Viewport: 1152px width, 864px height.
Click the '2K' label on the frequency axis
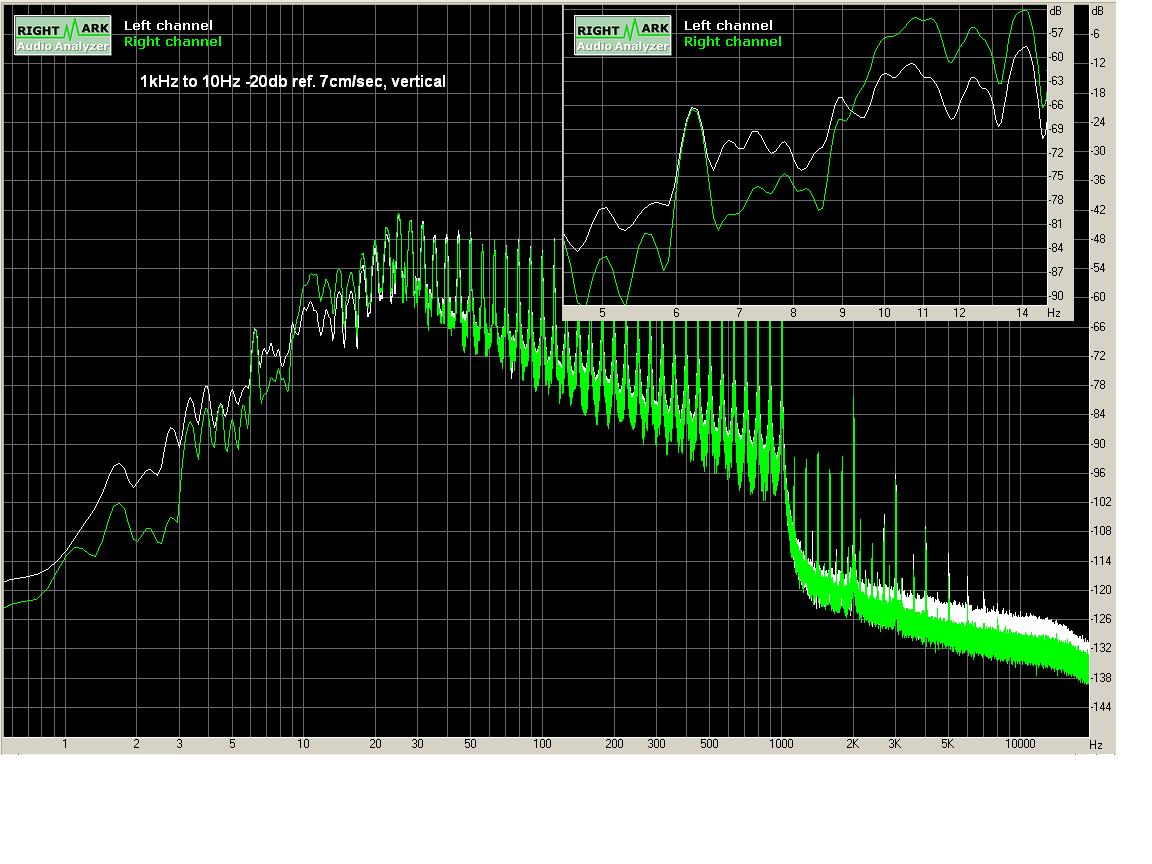point(852,744)
